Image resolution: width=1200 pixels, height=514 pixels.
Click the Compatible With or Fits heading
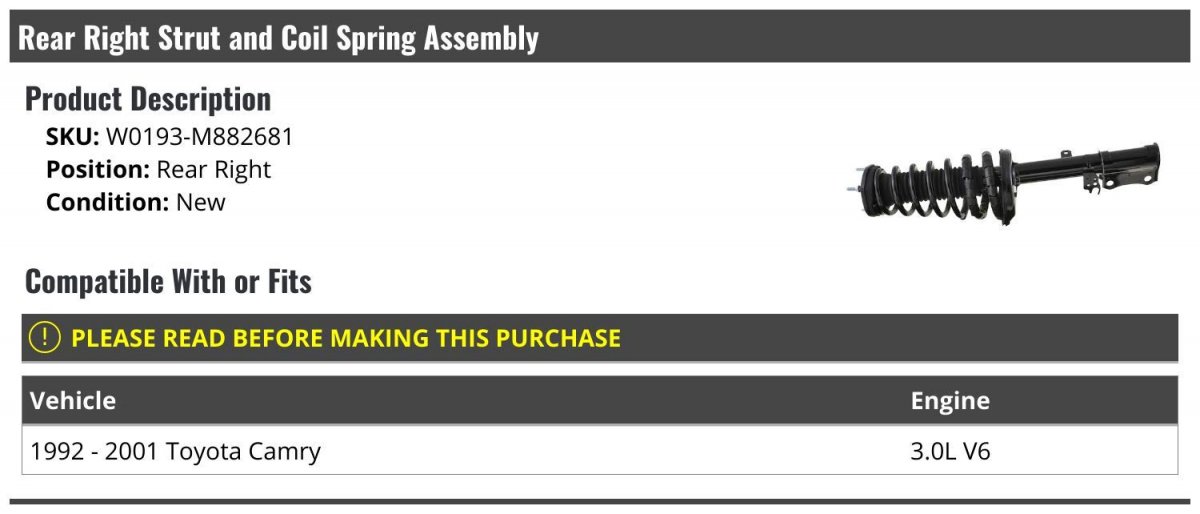(168, 282)
